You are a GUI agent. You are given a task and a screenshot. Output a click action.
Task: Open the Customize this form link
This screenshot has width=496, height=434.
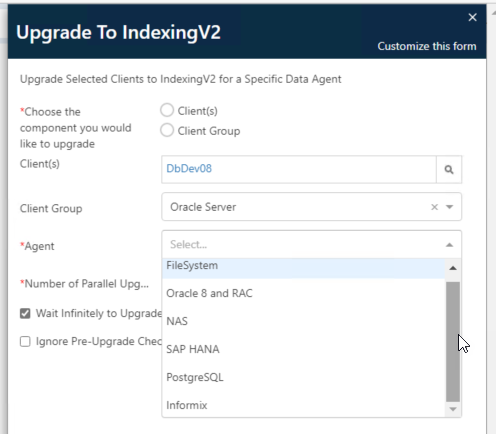[427, 46]
